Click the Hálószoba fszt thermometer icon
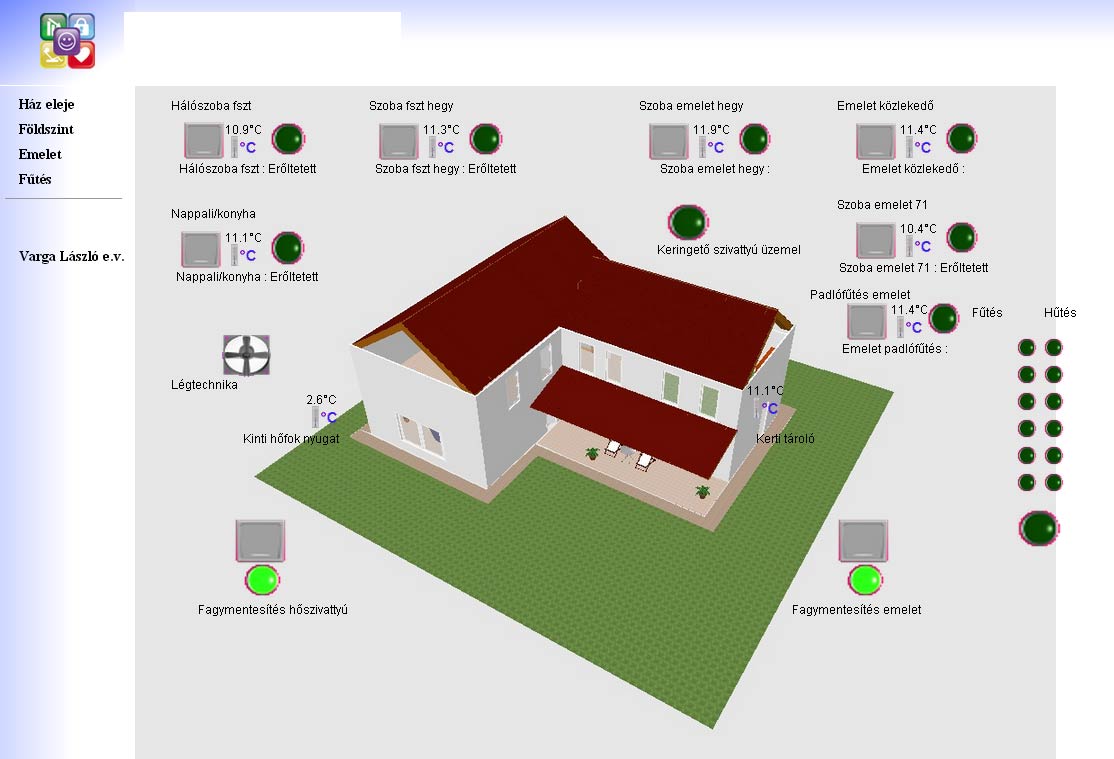 (235, 148)
